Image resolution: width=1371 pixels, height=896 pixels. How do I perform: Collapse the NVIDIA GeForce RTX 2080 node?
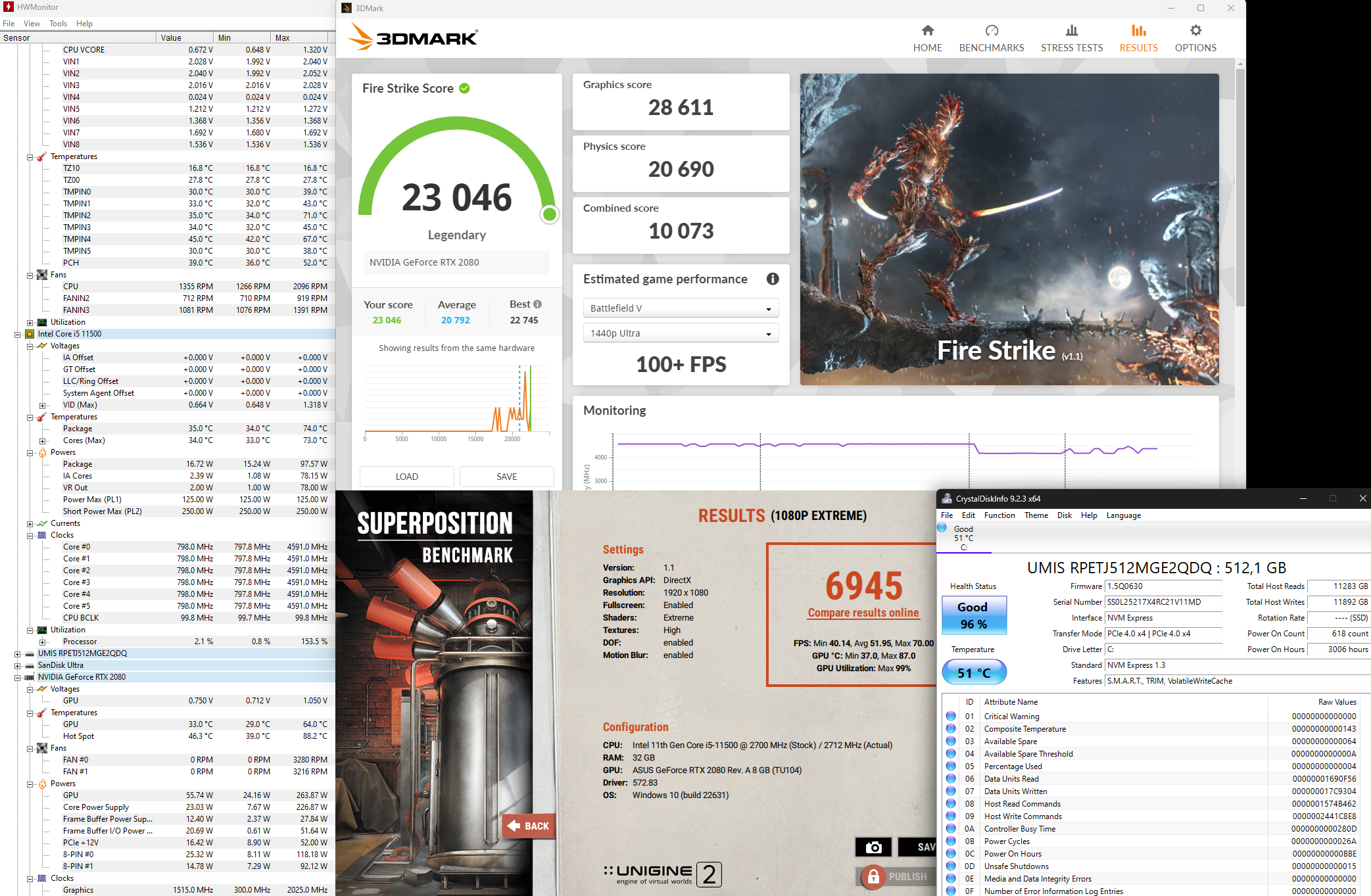point(18,677)
